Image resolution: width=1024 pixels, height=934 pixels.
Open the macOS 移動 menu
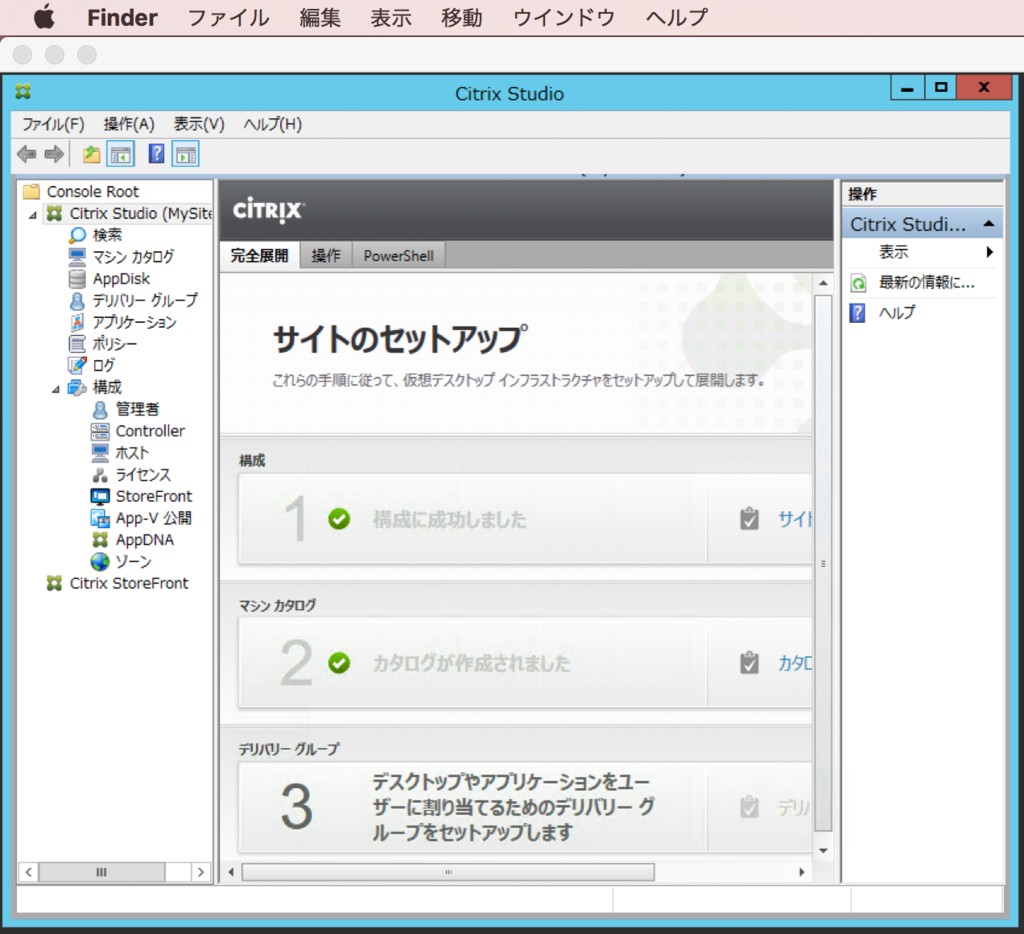click(462, 17)
